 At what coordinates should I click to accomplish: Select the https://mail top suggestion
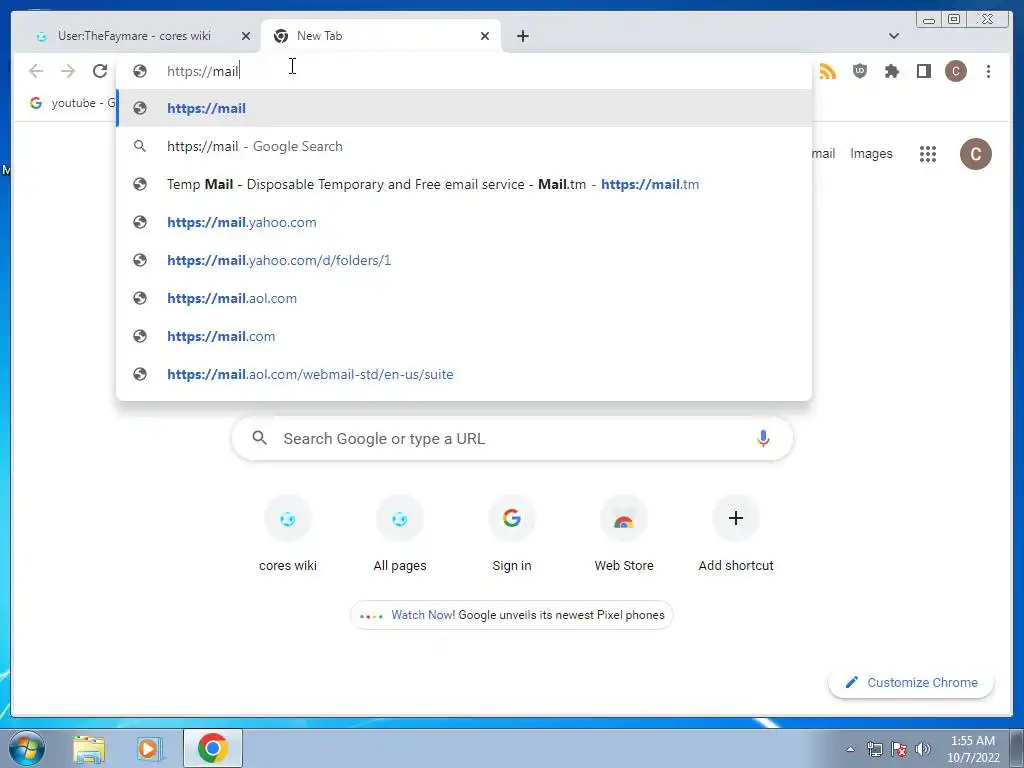(464, 108)
